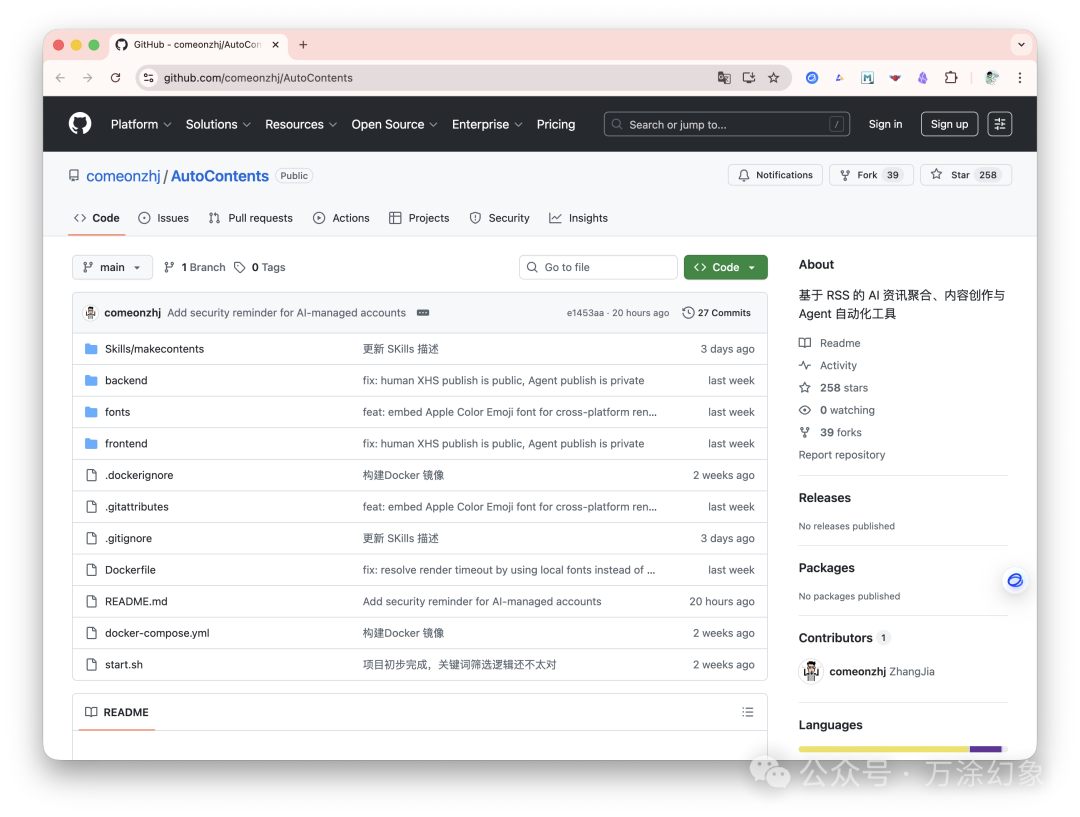Click the GitHub home logo

[79, 123]
